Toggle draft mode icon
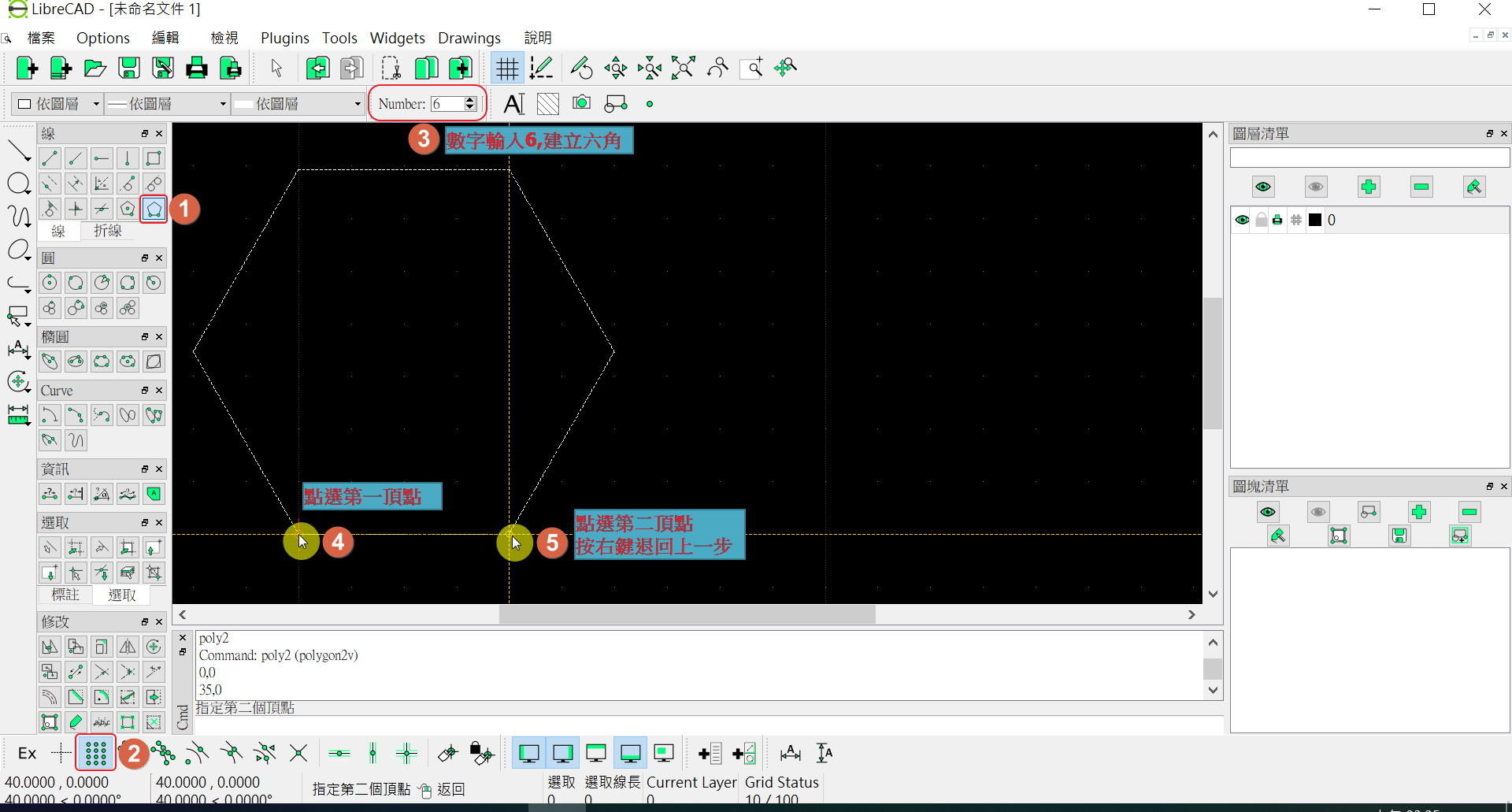1512x812 pixels. coord(541,69)
